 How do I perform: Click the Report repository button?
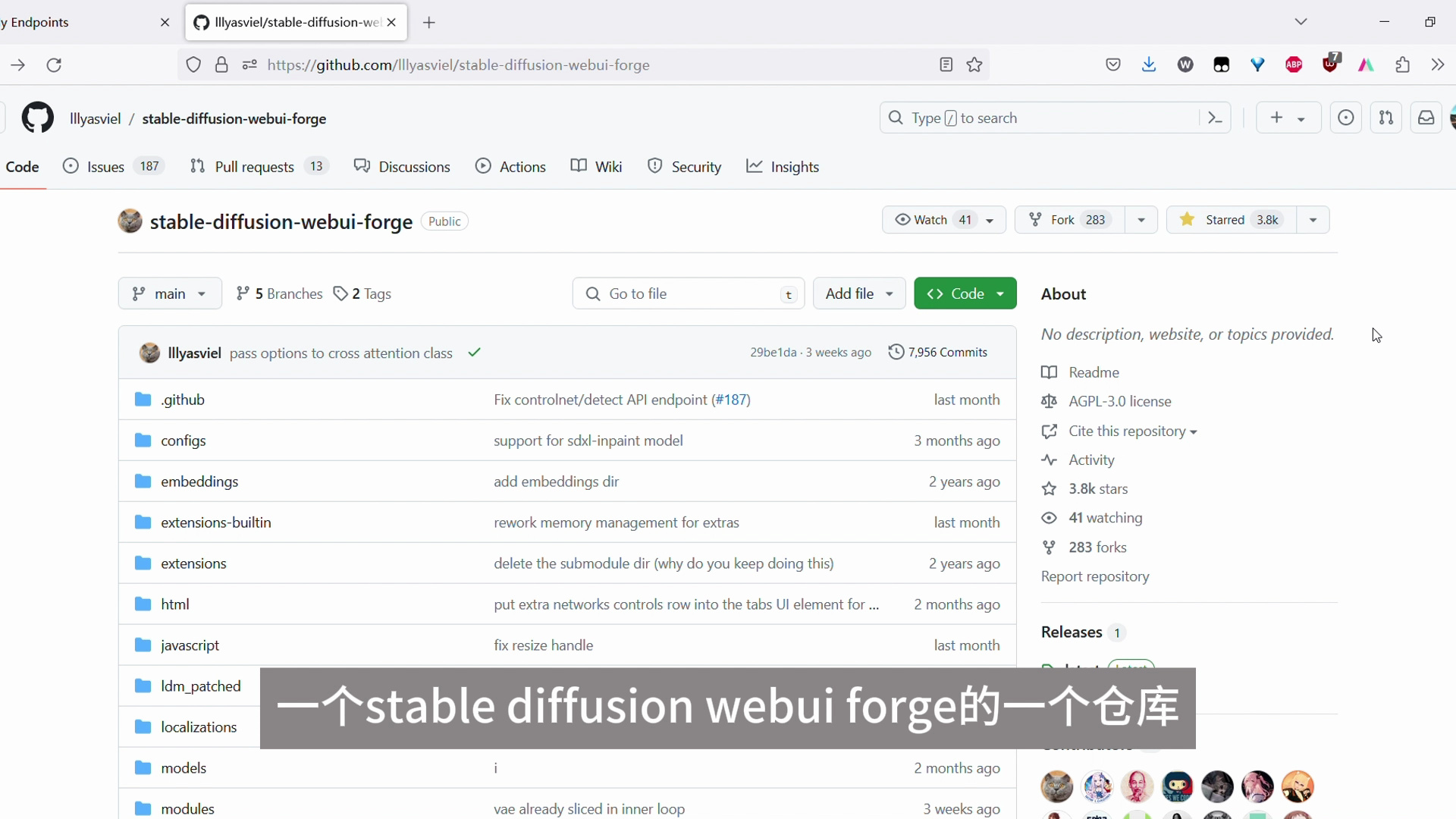[x=1095, y=576]
